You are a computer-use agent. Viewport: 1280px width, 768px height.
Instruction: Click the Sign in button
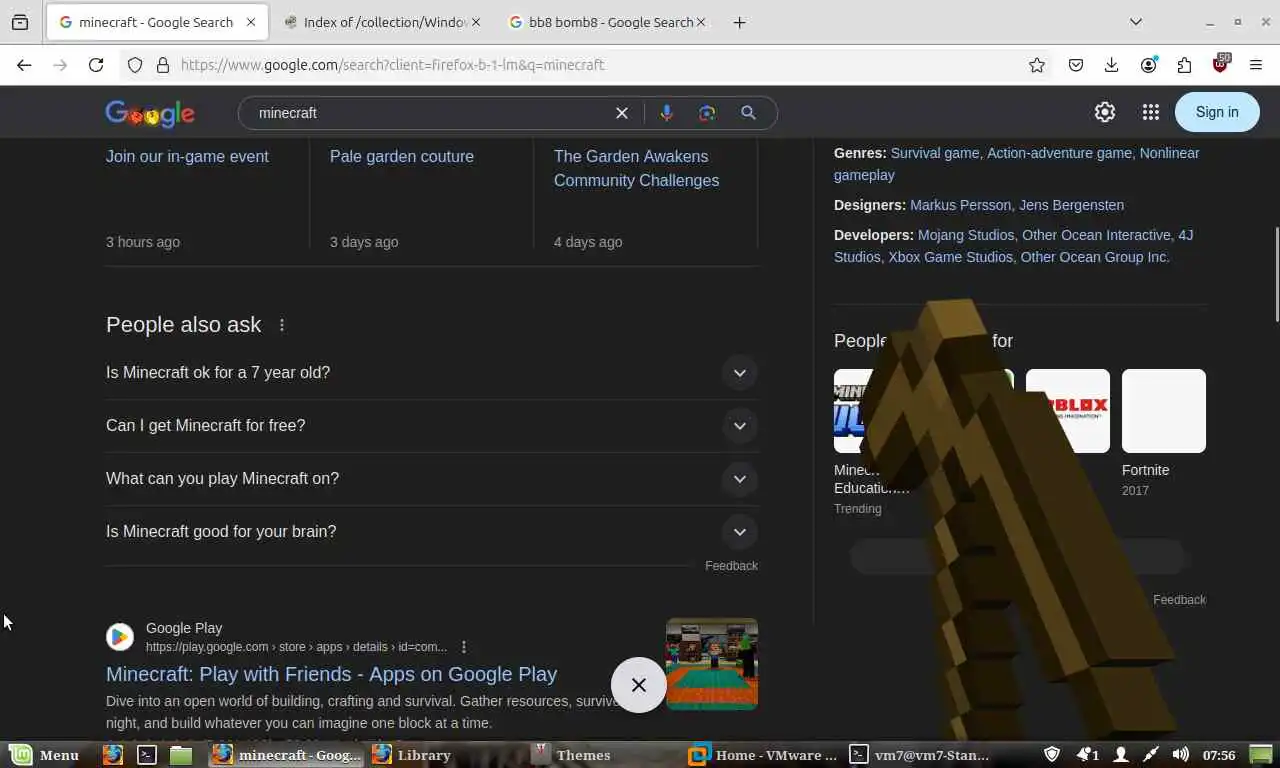pyautogui.click(x=1217, y=112)
